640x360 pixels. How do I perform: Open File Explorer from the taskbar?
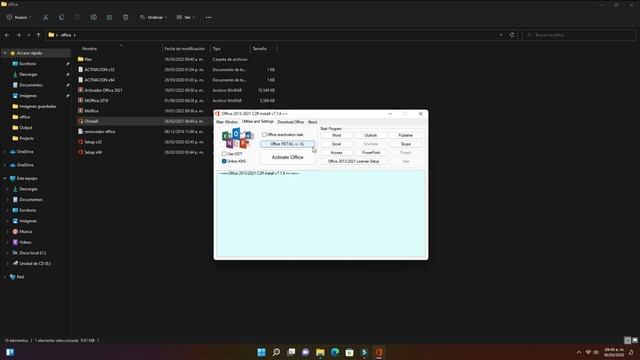pyautogui.click(x=320, y=352)
